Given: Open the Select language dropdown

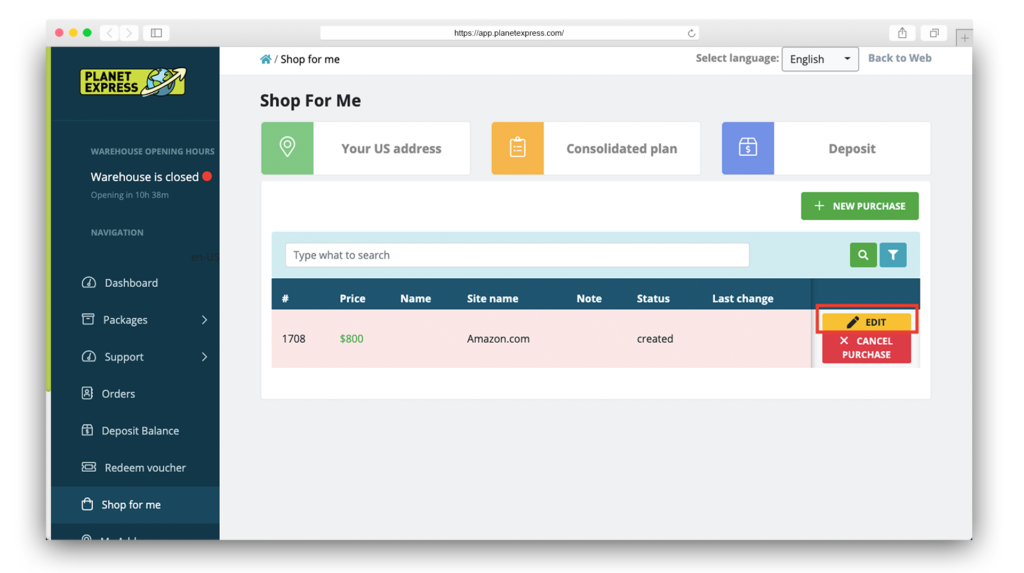Looking at the screenshot, I should pos(820,59).
